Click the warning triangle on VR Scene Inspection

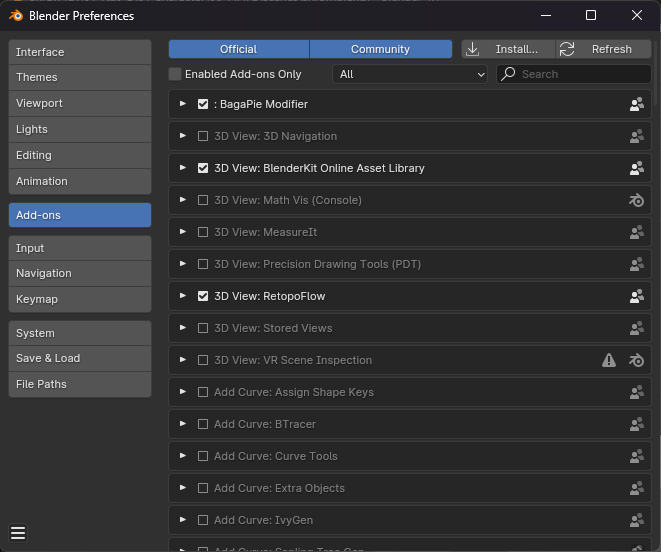[x=609, y=360]
